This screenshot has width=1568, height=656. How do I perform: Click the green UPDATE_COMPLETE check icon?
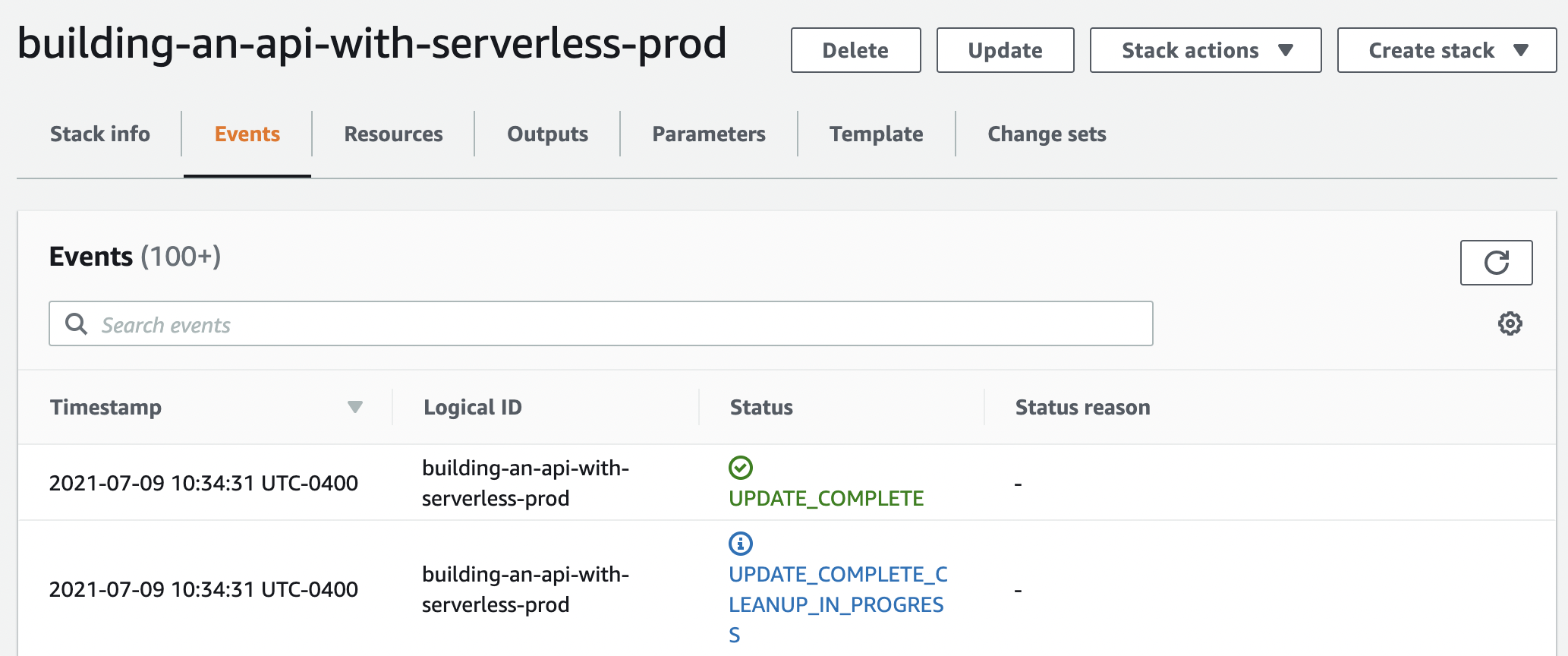[x=741, y=468]
